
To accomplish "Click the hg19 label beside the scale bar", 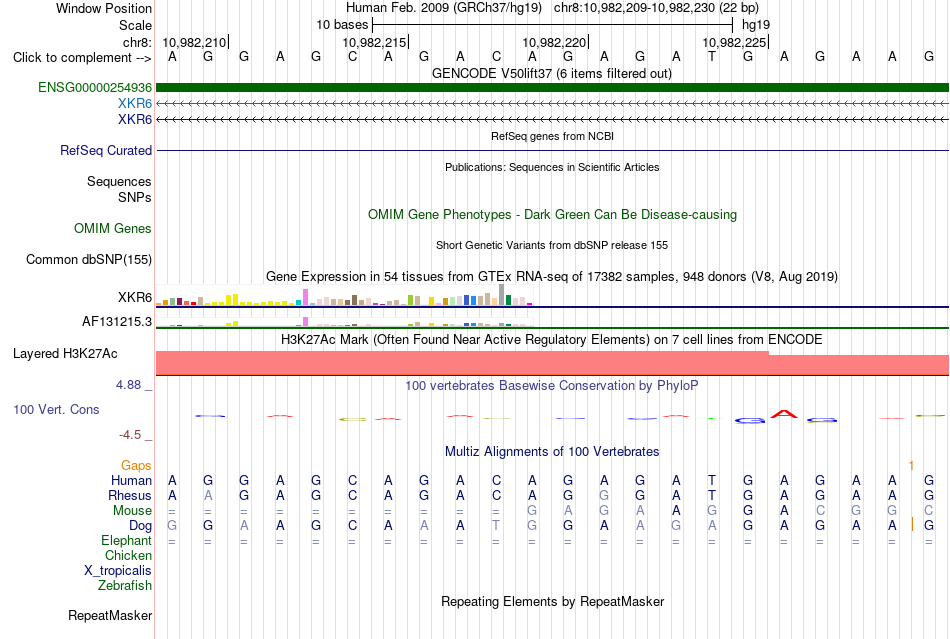I will pos(756,25).
